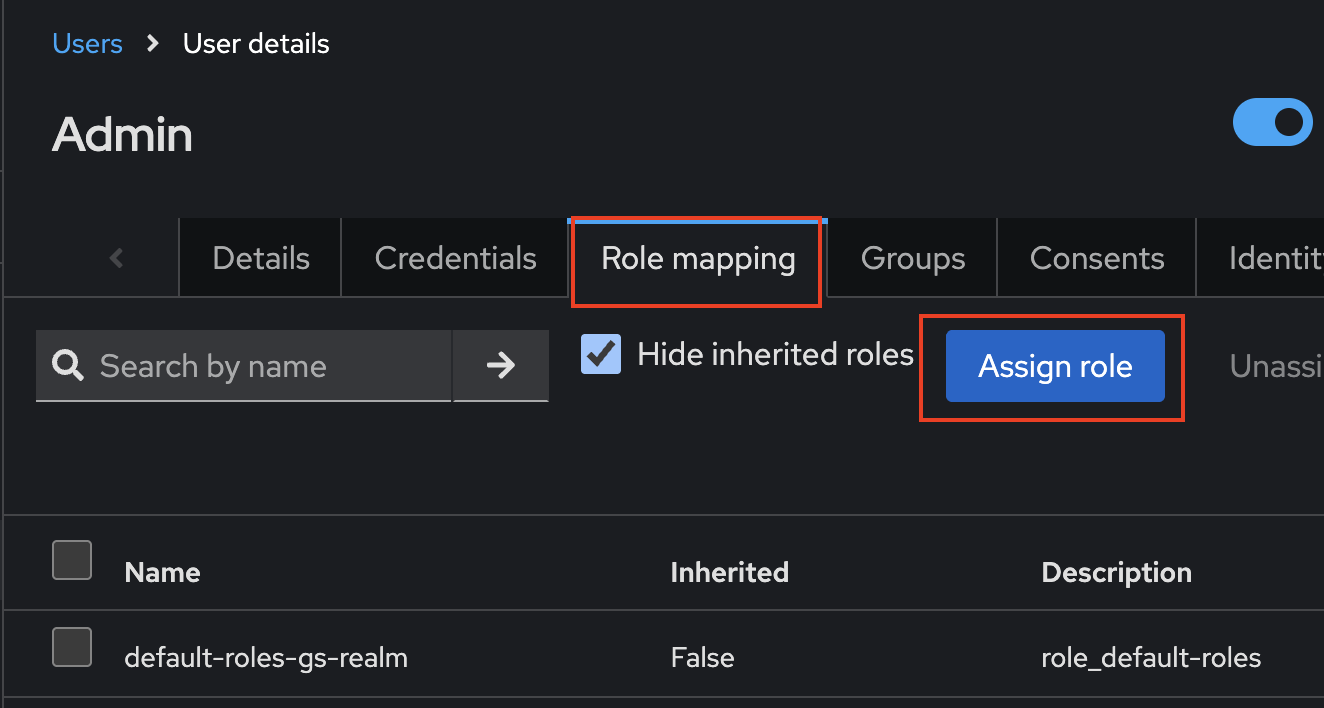Navigate back via the Users breadcrumb link
Screen dimensions: 1324x708
(x=87, y=44)
